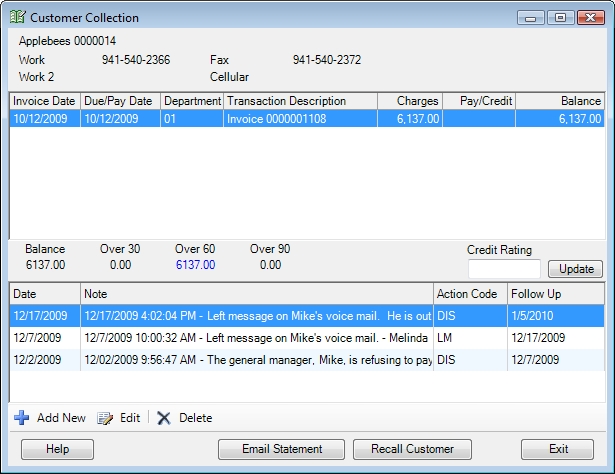Sort notes by Follow Up column
Screen dimensions: 615x474
(x=555, y=294)
